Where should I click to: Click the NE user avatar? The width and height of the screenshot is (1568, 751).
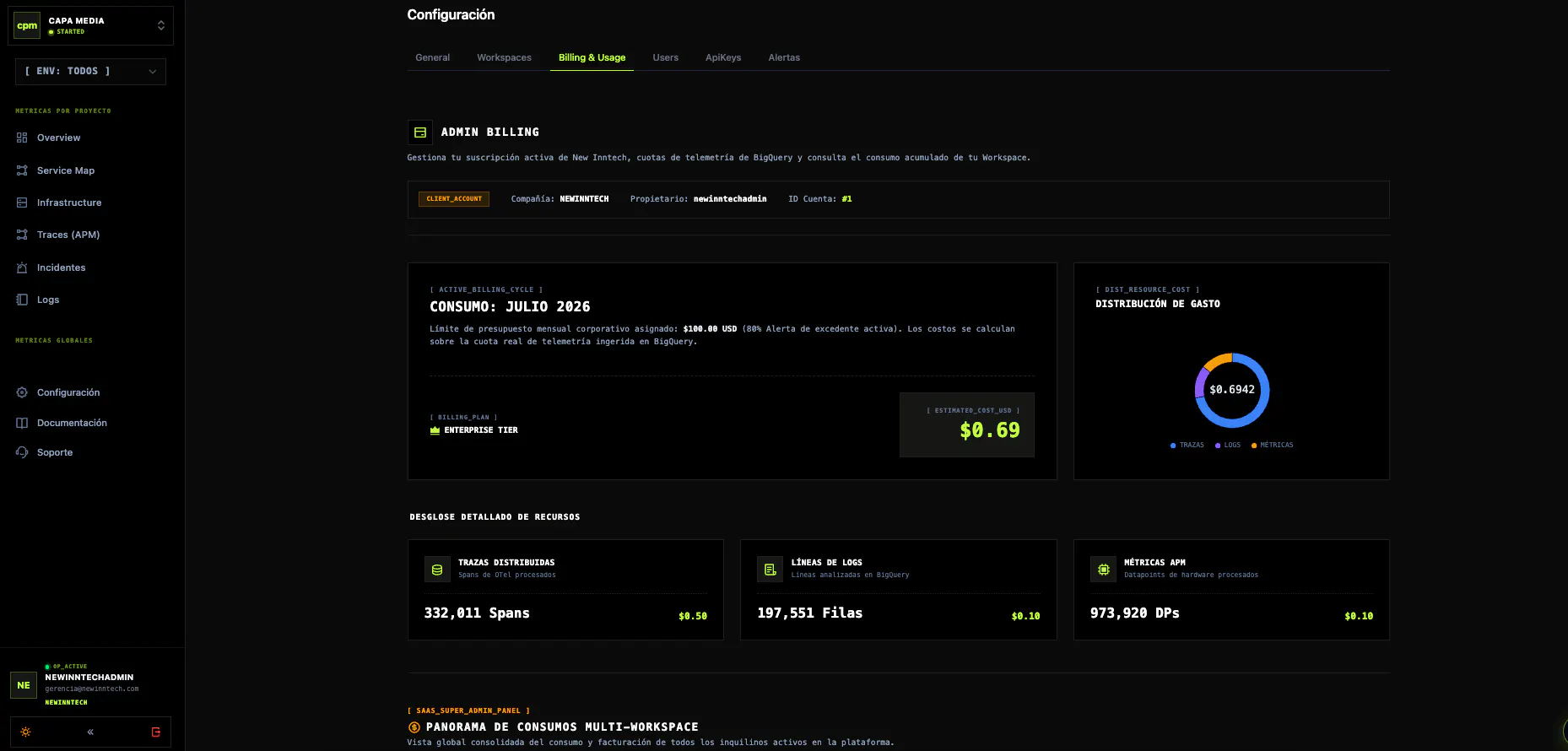coord(24,685)
